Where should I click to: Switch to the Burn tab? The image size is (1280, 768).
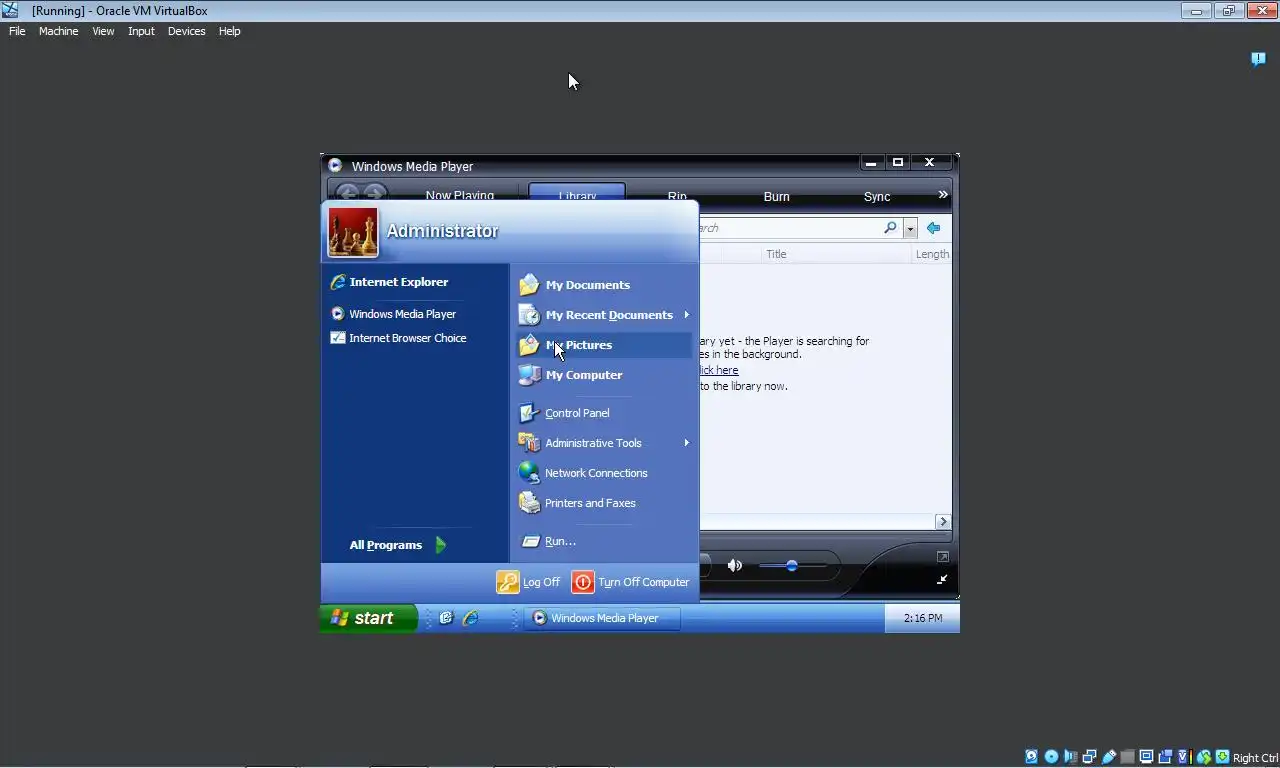pyautogui.click(x=777, y=197)
